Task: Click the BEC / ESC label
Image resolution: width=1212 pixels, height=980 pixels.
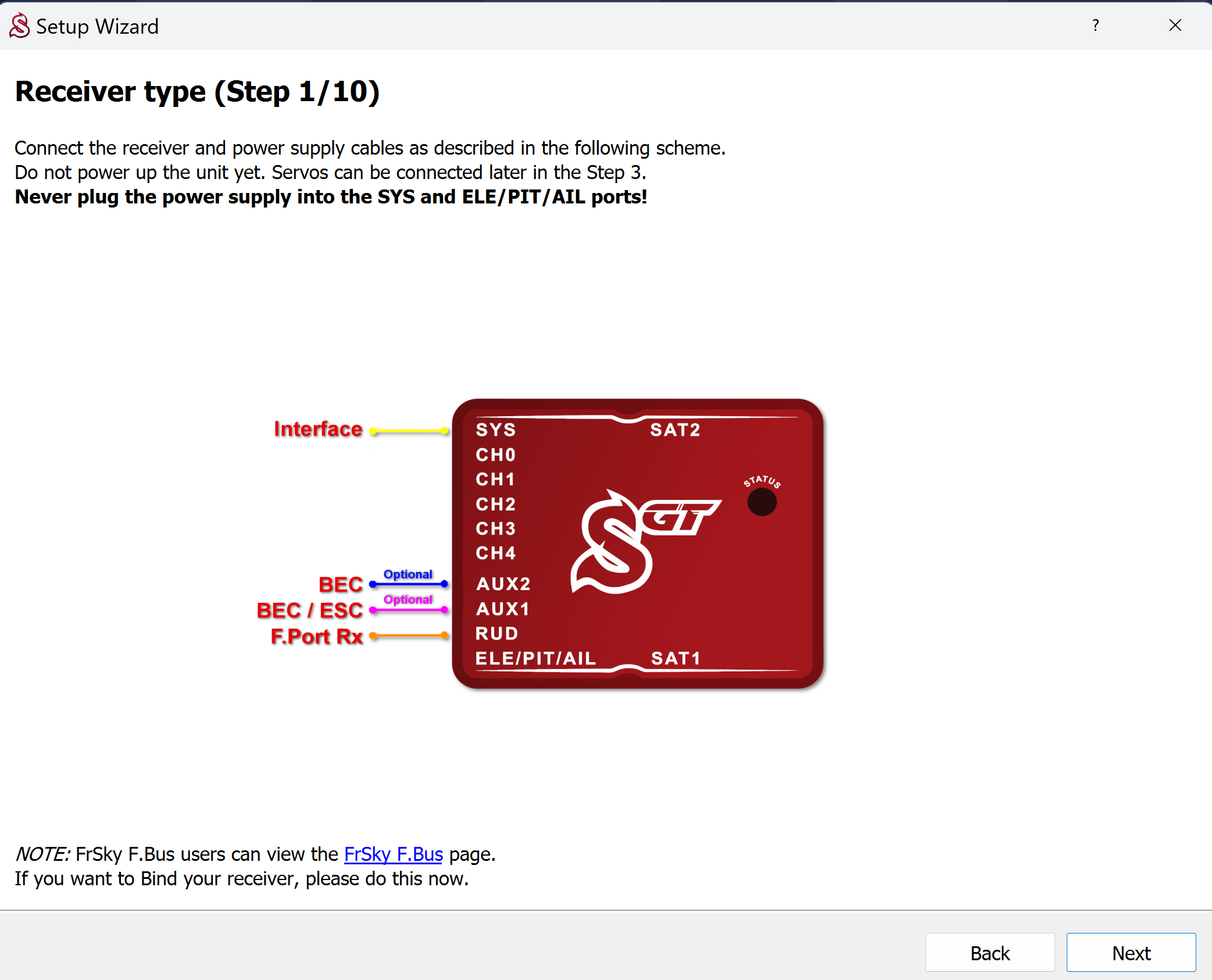Action: click(x=310, y=610)
